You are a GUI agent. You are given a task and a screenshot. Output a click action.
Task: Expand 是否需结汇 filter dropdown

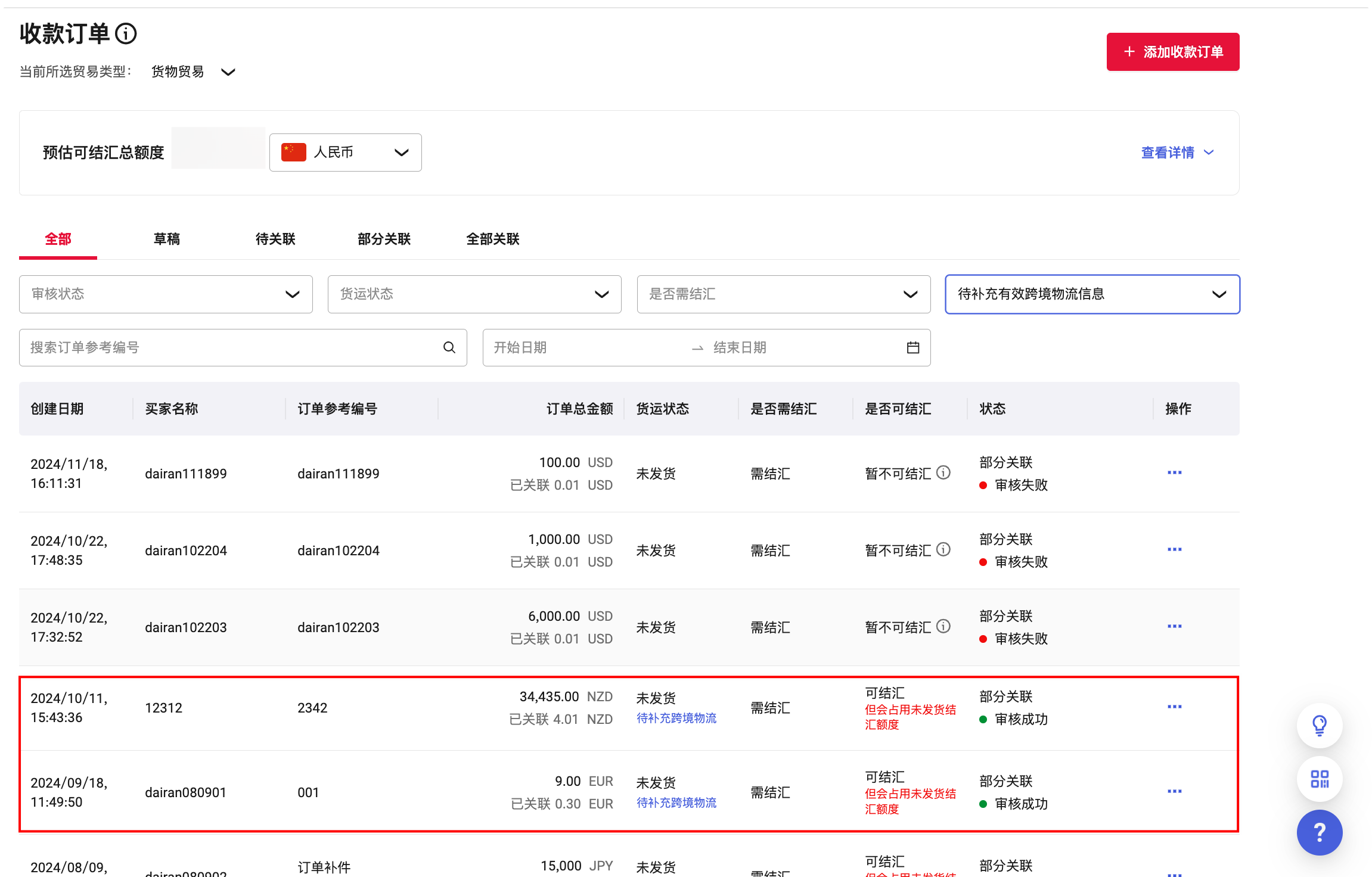[x=783, y=294]
